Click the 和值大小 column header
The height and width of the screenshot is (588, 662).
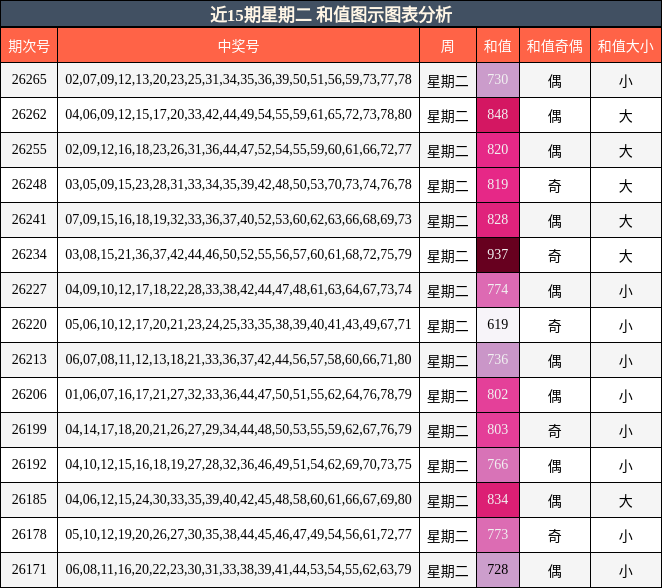626,46
